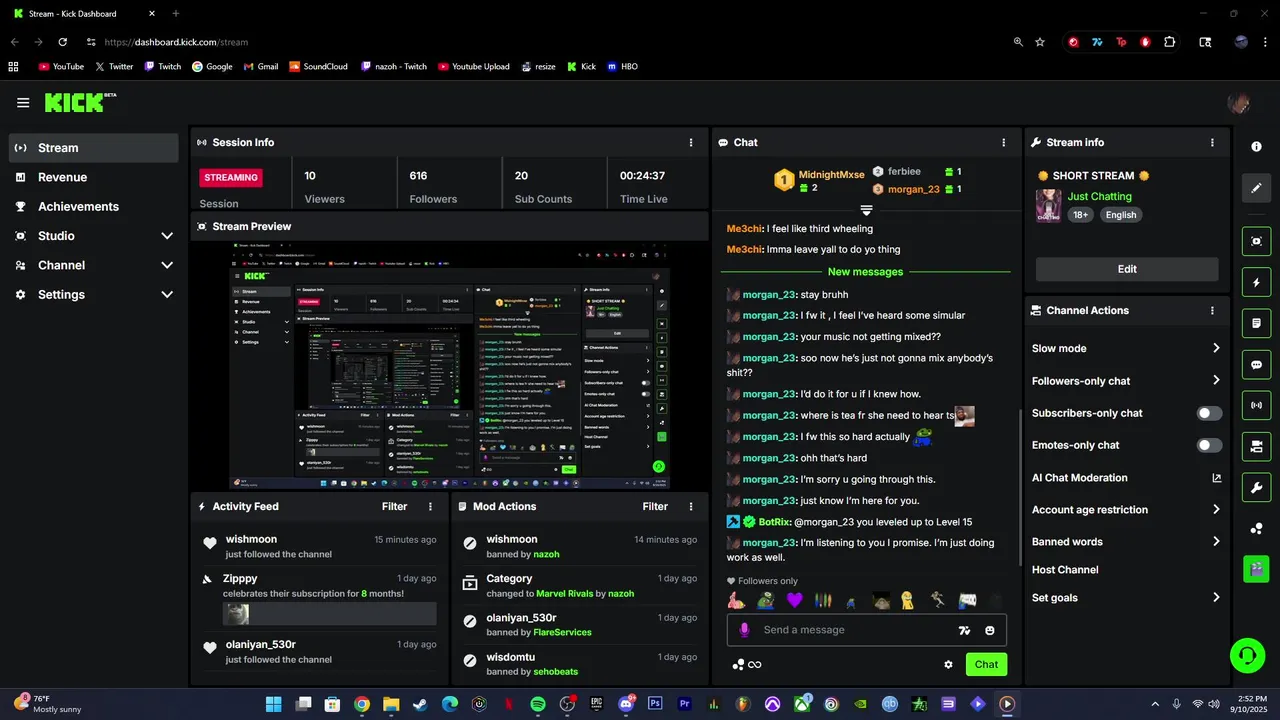
Task: Open Banned words arrow
Action: coord(1216,541)
